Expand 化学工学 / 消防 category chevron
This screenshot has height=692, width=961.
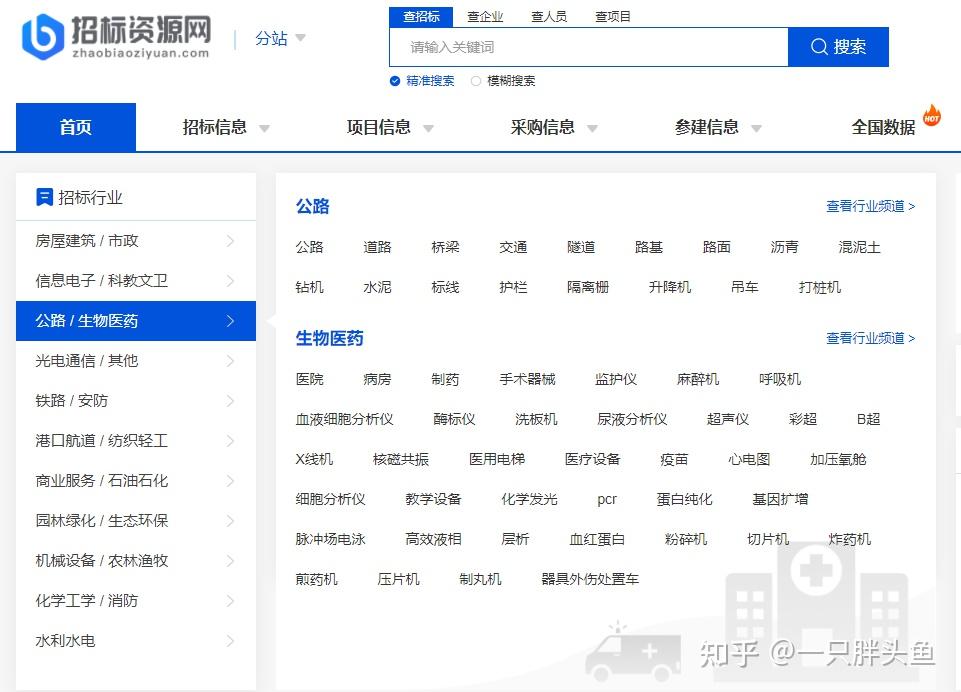pyautogui.click(x=230, y=601)
